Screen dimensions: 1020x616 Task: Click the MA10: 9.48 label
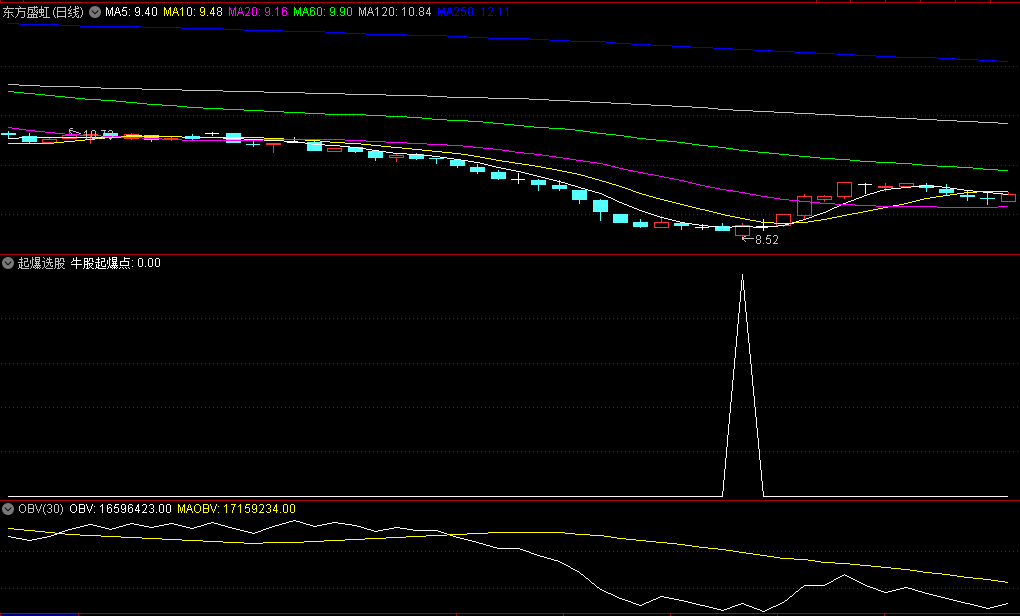click(193, 12)
